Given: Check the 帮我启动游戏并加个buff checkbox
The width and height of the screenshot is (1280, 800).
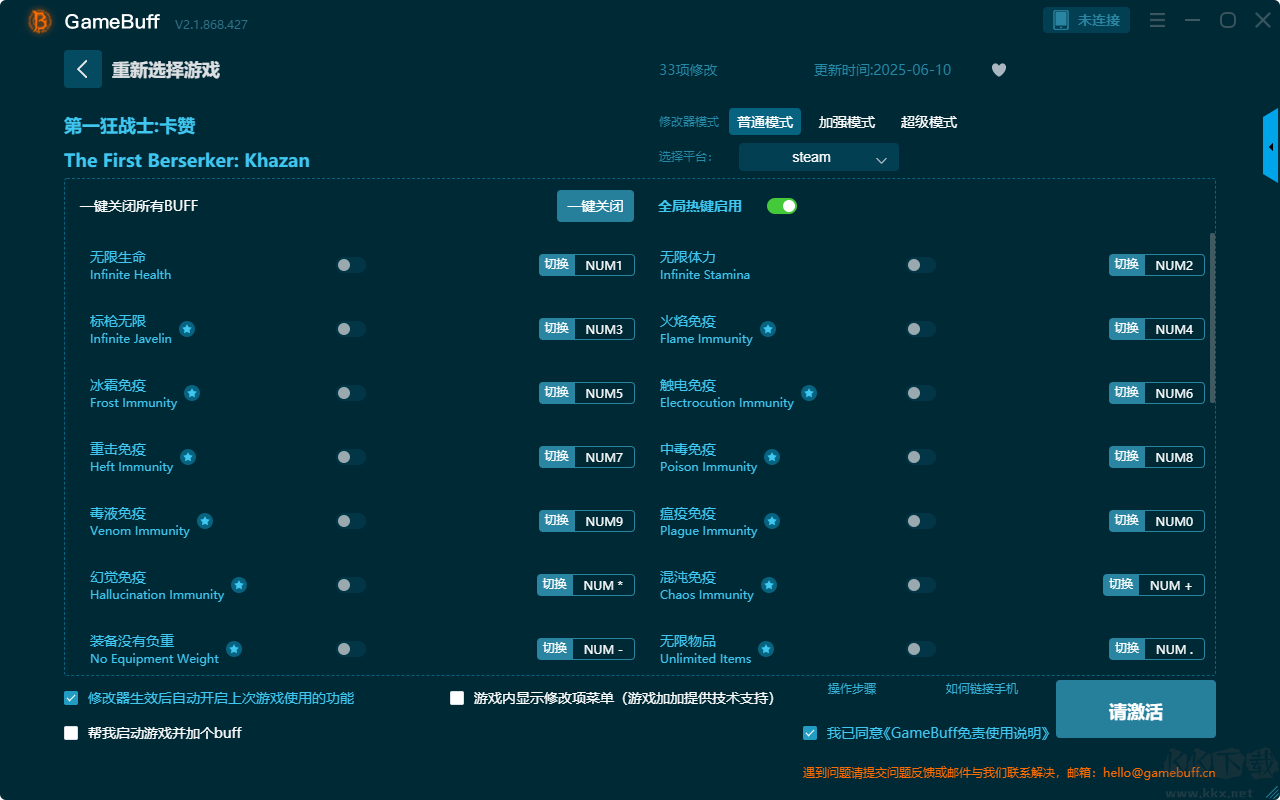Looking at the screenshot, I should 71,733.
